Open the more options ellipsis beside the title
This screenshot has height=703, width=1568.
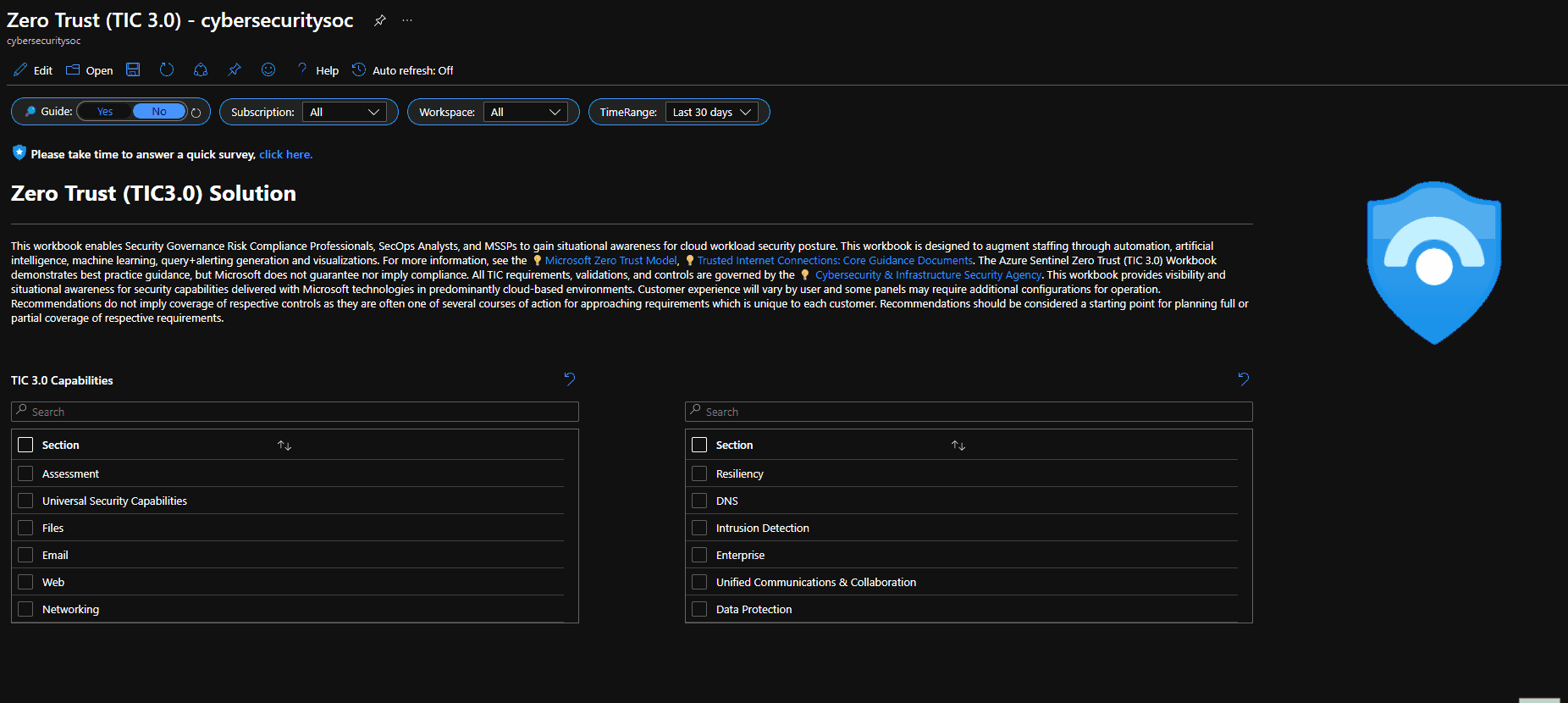pos(407,20)
